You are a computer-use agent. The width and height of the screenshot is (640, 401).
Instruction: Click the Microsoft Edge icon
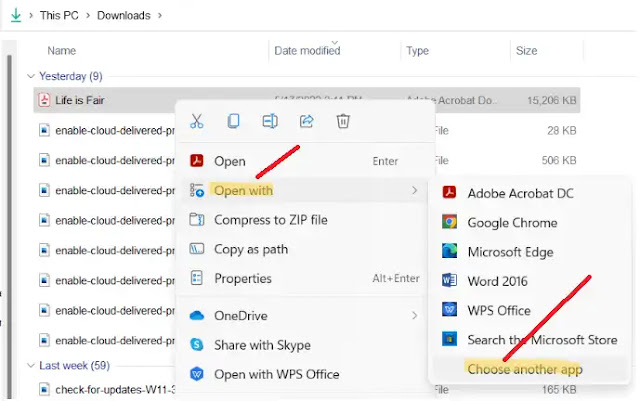coord(449,251)
